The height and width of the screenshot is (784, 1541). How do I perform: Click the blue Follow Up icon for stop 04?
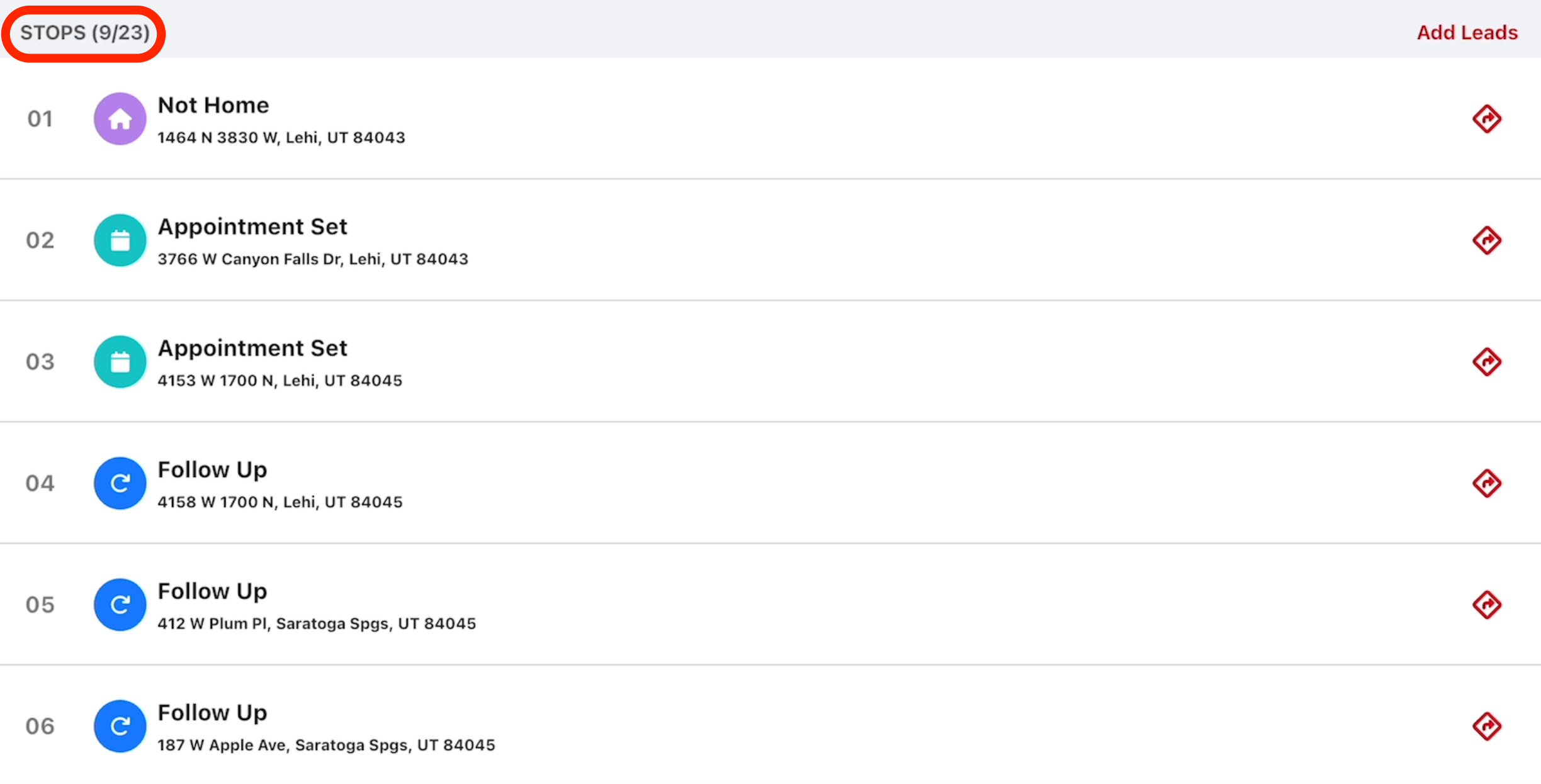[x=120, y=483]
